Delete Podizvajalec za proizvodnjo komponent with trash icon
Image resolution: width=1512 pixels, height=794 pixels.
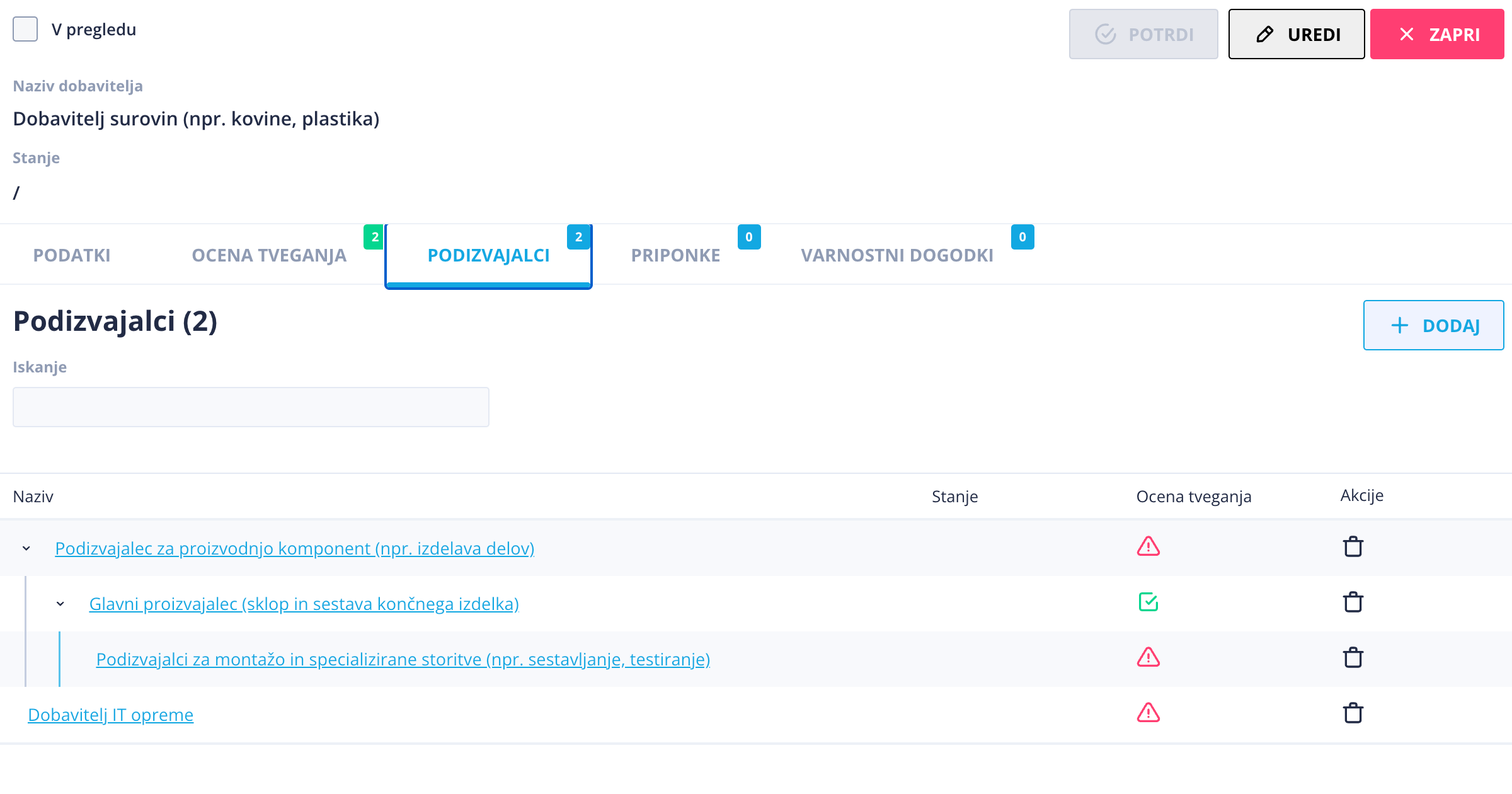[1353, 546]
